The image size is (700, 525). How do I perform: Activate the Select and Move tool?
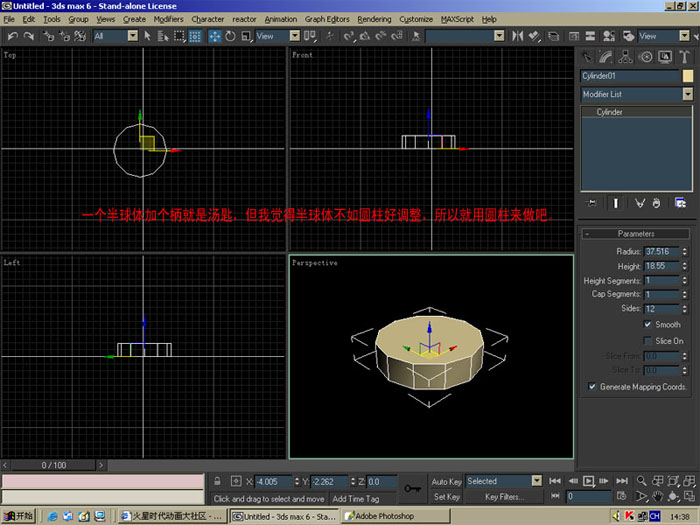pyautogui.click(x=215, y=36)
